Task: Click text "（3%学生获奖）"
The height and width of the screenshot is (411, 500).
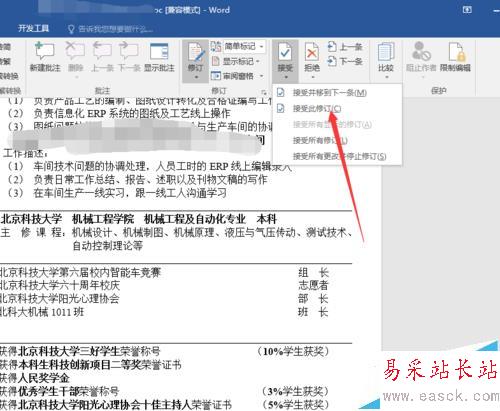Action: tap(295, 391)
